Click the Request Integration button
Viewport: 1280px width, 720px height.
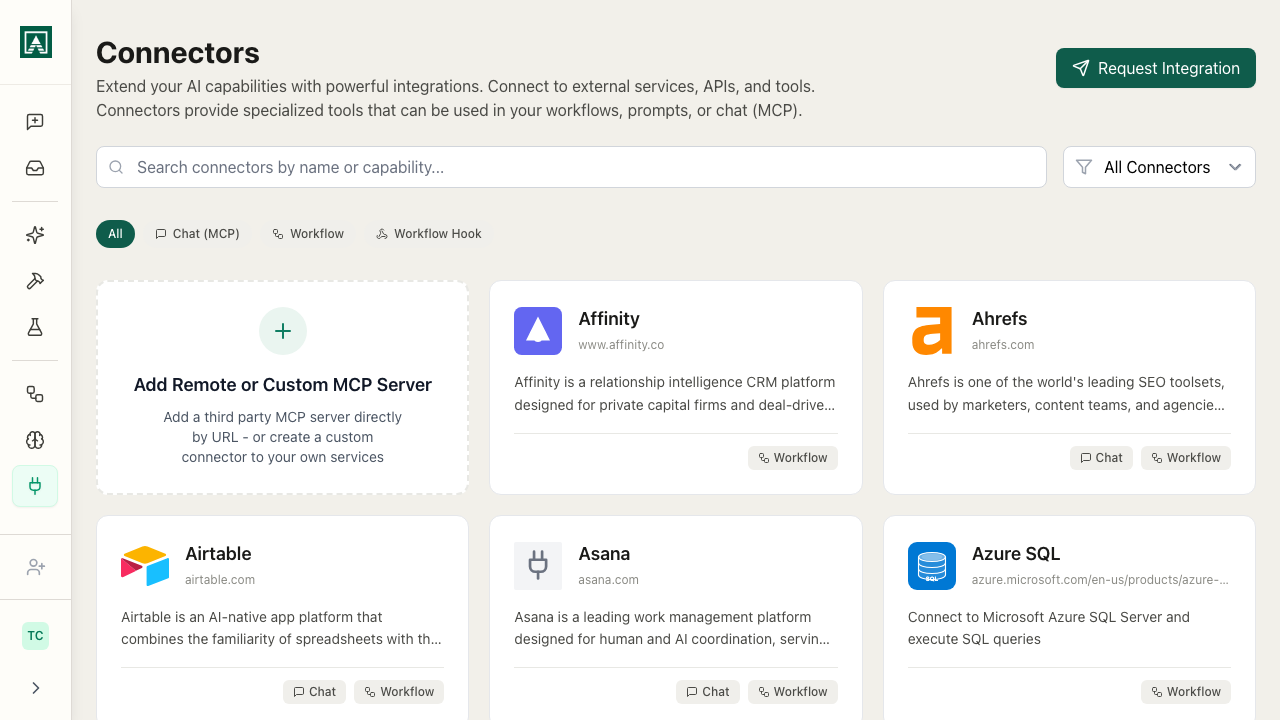click(1155, 68)
